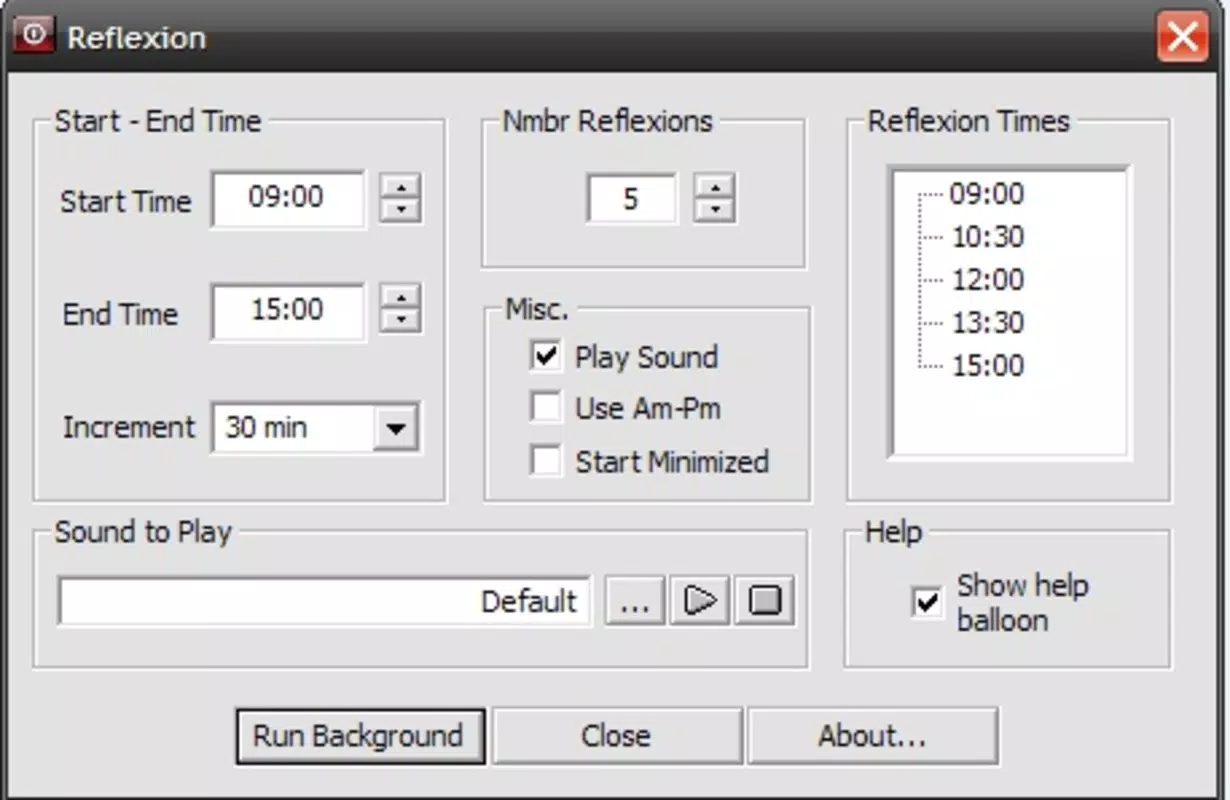Click the Nmbr Reflexions field showing 5

coord(631,198)
